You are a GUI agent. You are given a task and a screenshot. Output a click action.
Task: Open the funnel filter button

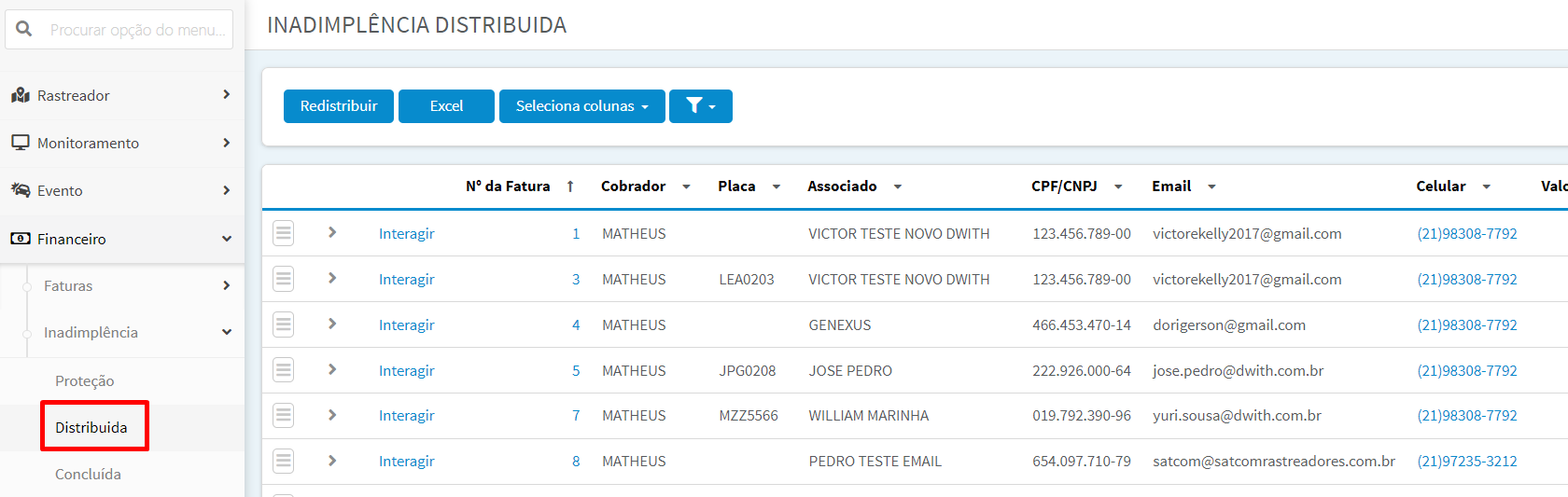point(701,106)
